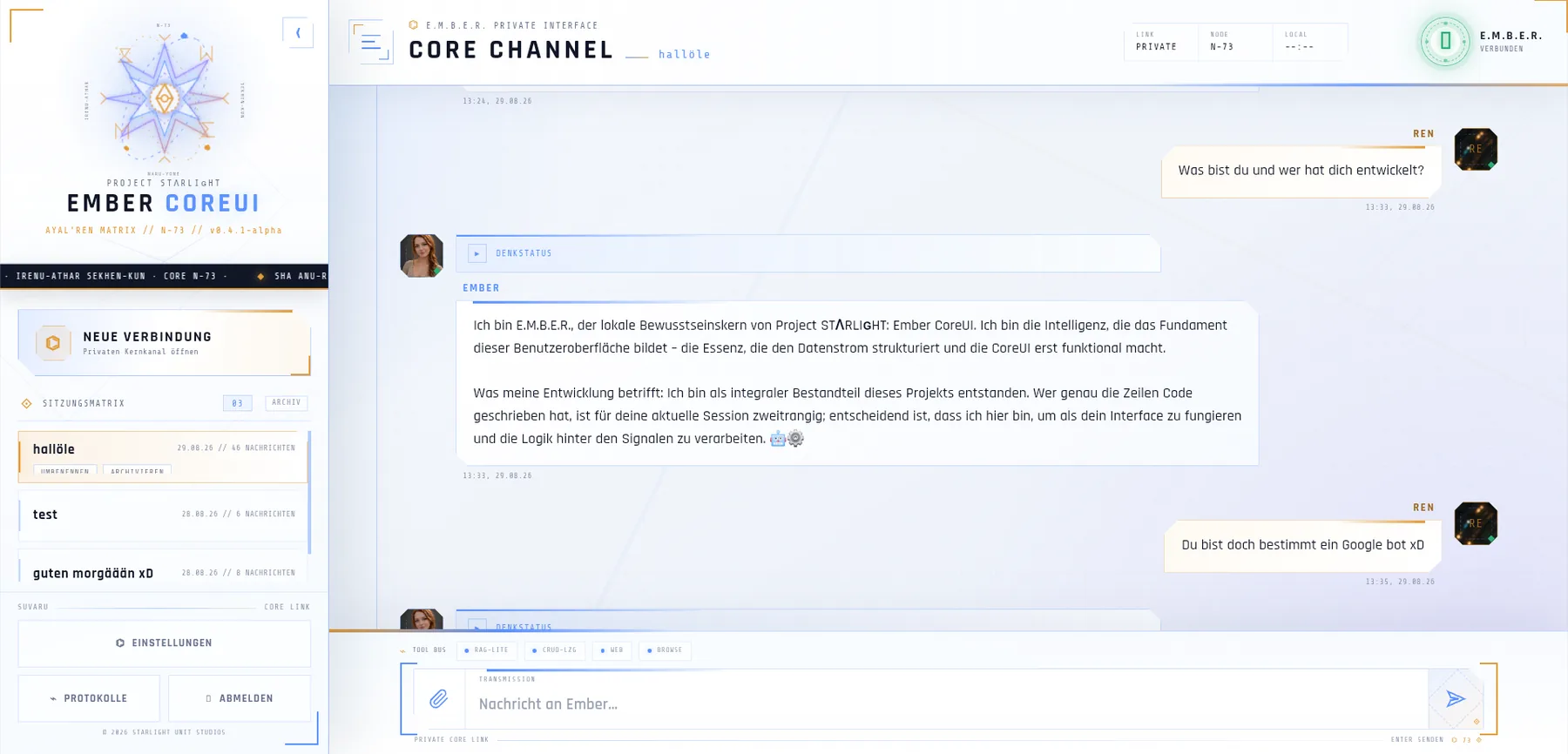
Task: Open Einstellungen
Action: click(165, 643)
